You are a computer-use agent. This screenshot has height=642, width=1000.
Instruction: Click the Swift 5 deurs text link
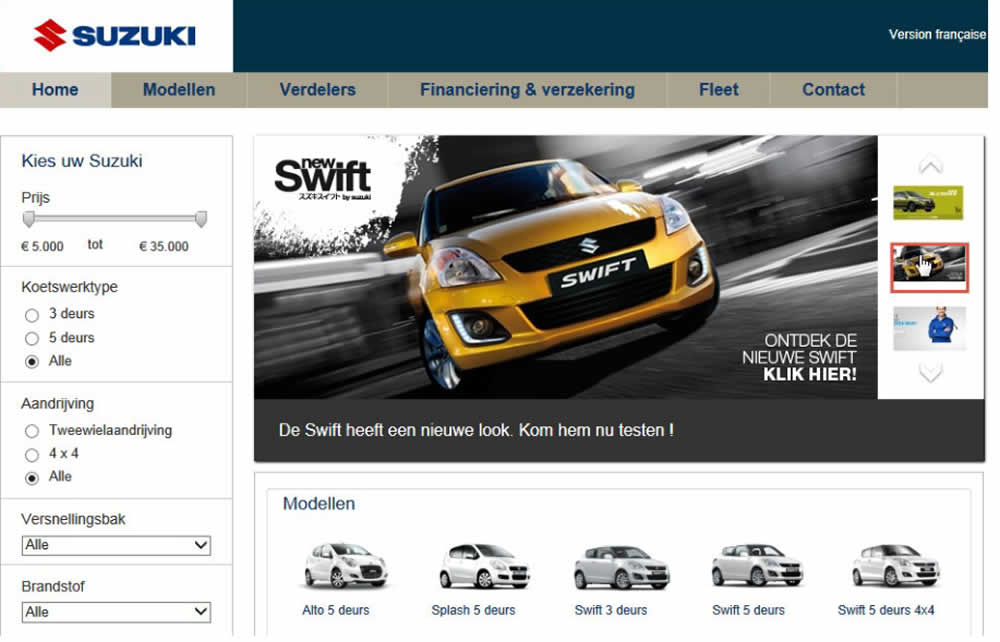tap(748, 610)
